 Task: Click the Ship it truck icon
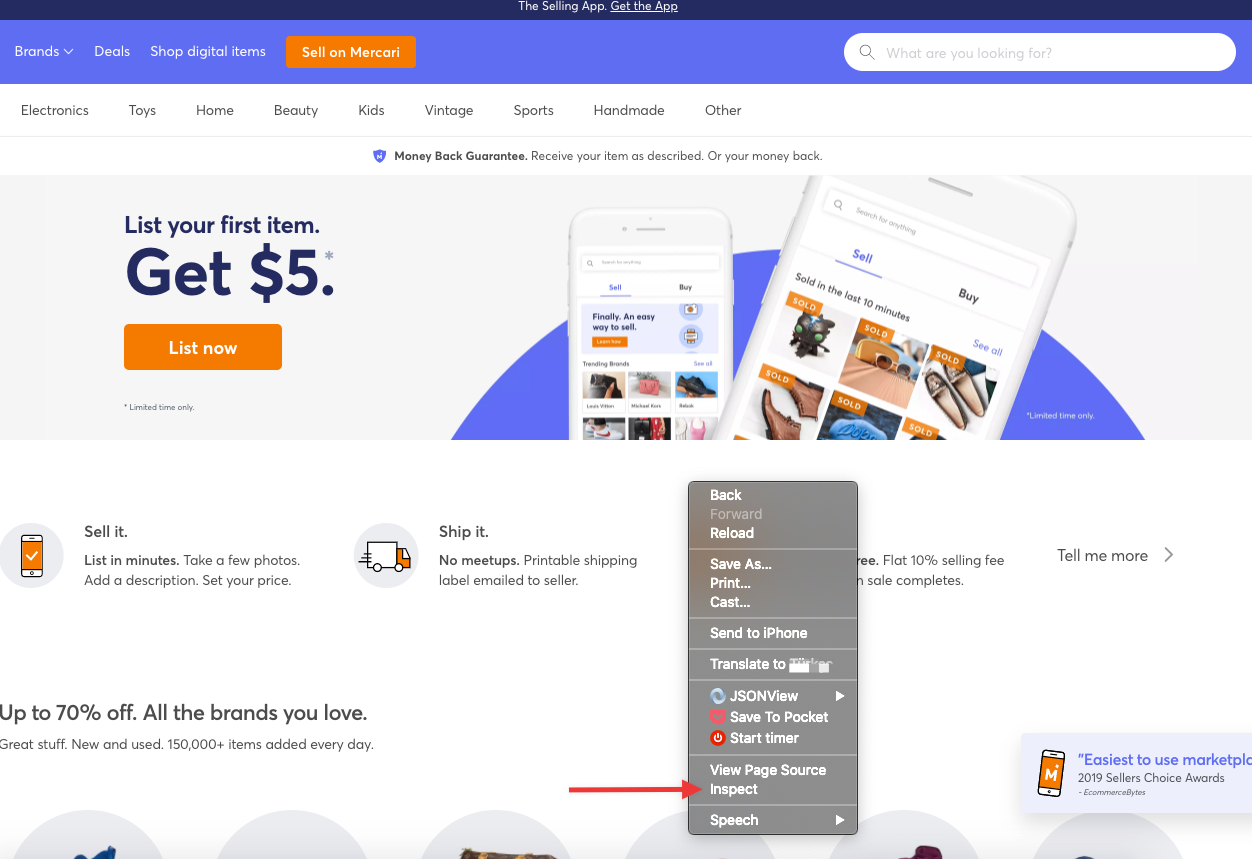pos(386,555)
